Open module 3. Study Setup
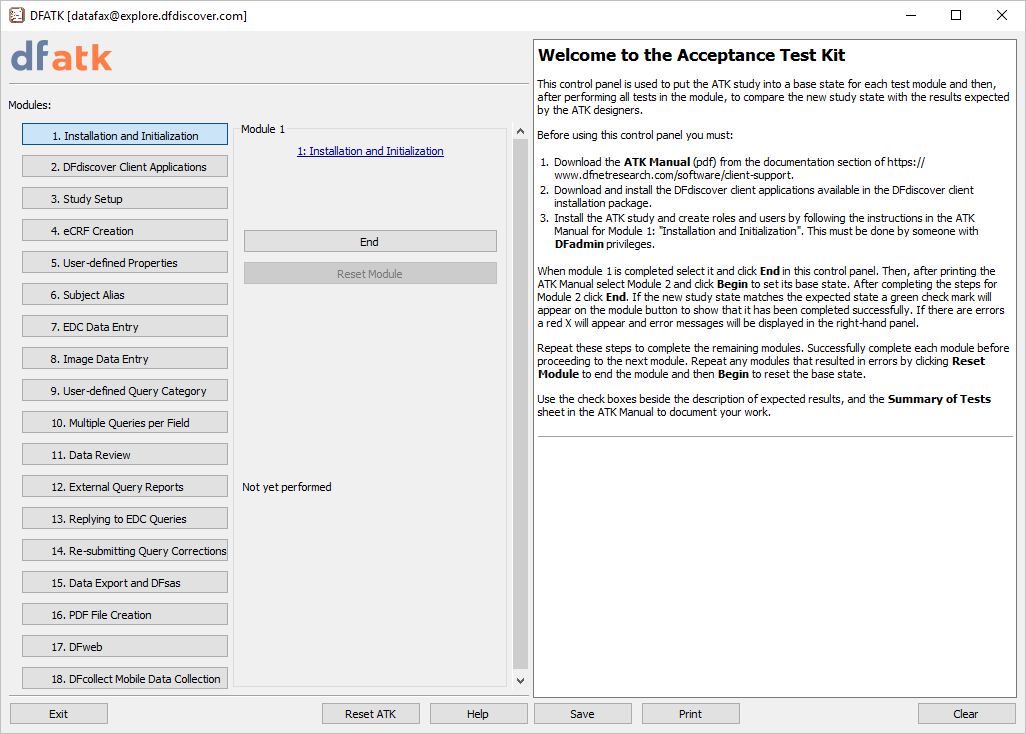 [125, 199]
